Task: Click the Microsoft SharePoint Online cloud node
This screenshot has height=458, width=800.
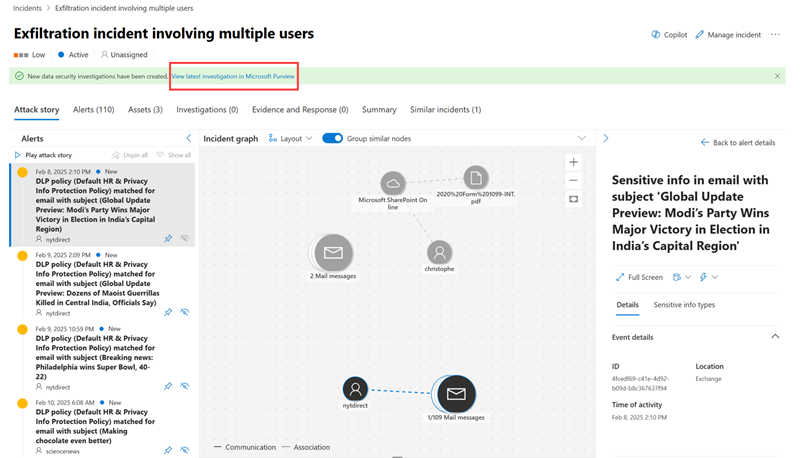Action: 393,183
